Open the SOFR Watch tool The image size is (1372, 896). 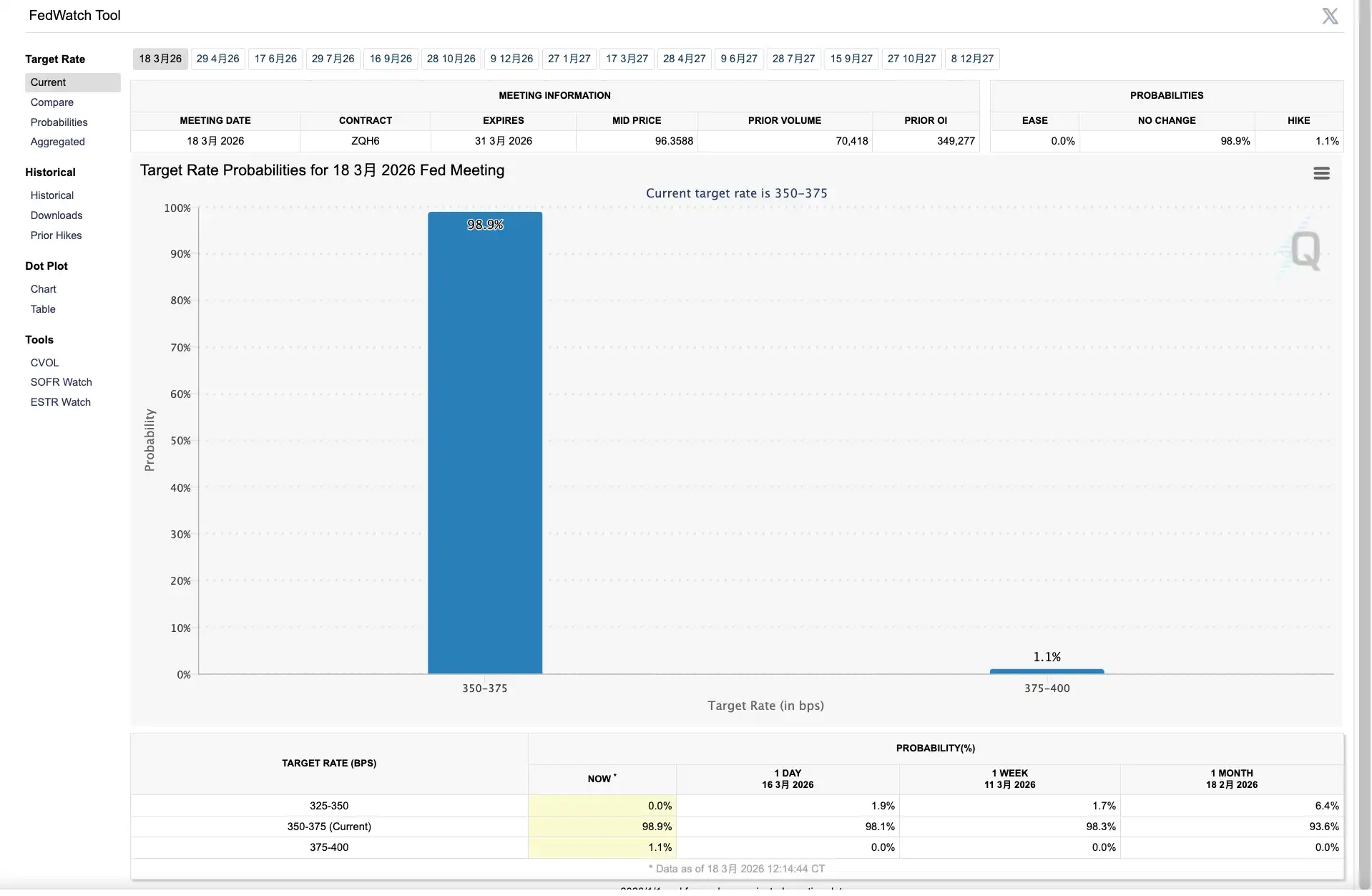coord(61,382)
